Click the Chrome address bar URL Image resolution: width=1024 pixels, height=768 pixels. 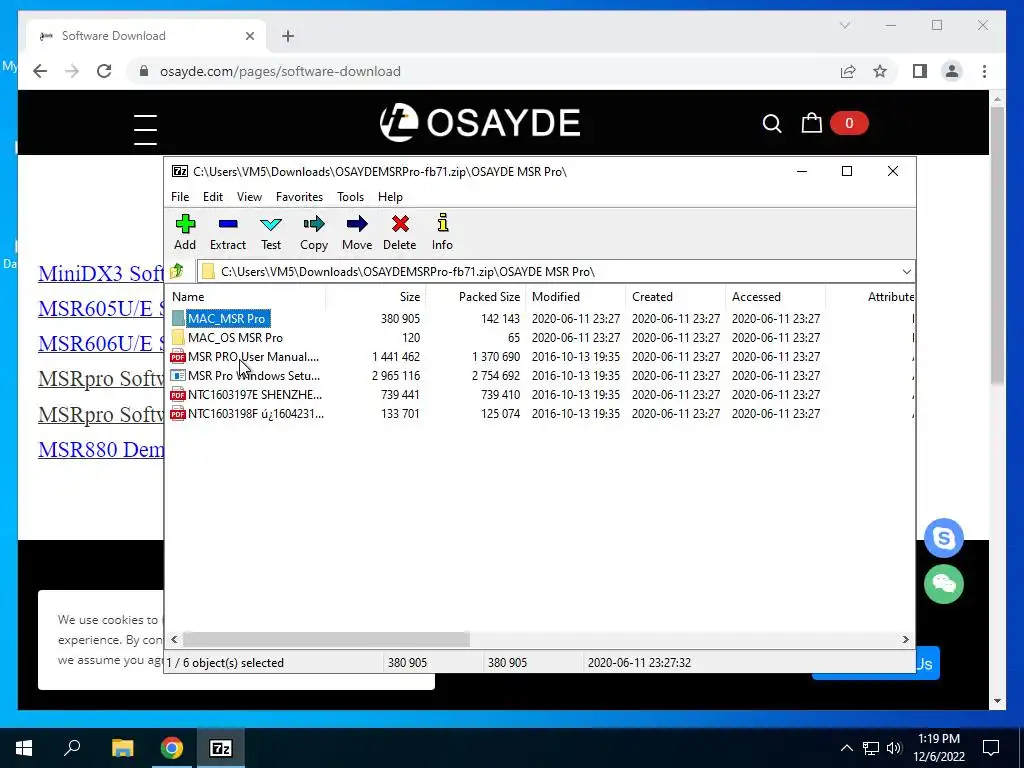[x=280, y=71]
